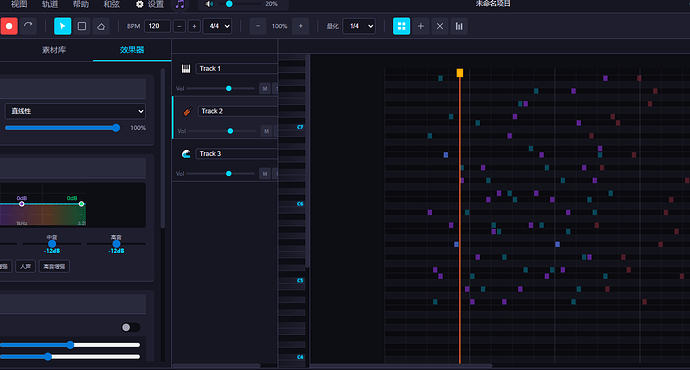
Task: Click the C4 key on piano roll
Action: [292, 357]
